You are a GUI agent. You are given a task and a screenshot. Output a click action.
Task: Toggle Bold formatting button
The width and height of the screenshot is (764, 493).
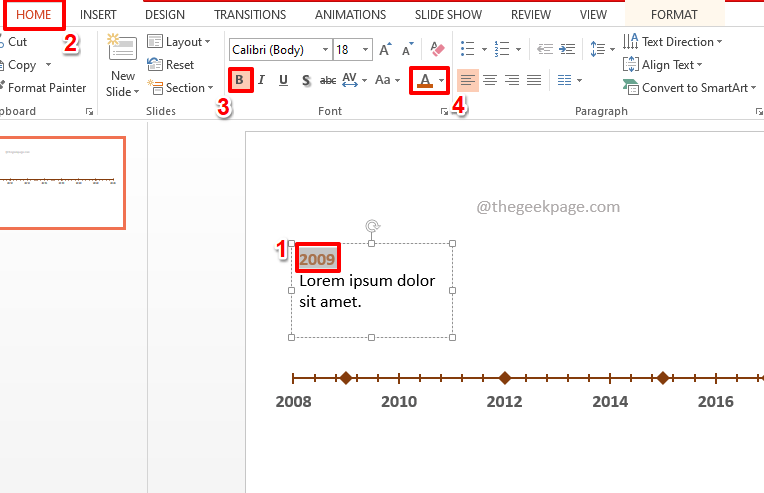click(x=239, y=80)
